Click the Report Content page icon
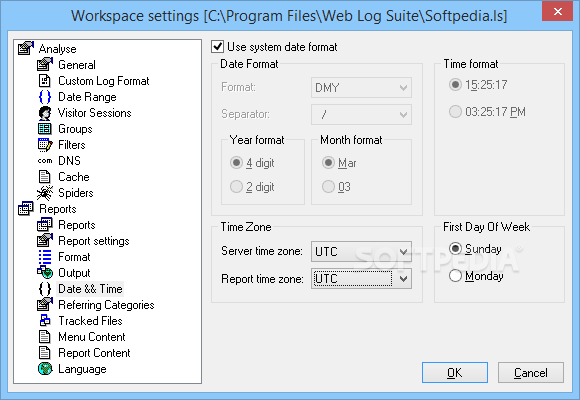This screenshot has height=400, width=580. click(x=45, y=353)
